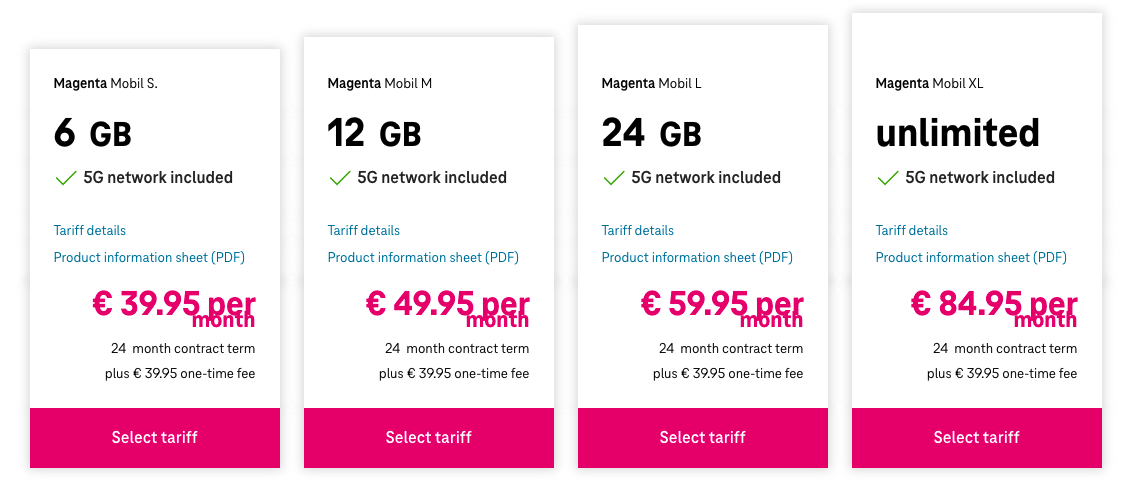The height and width of the screenshot is (486, 1135).
Task: Click green checkmark on Magenta Mobil L card
Action: tap(613, 178)
